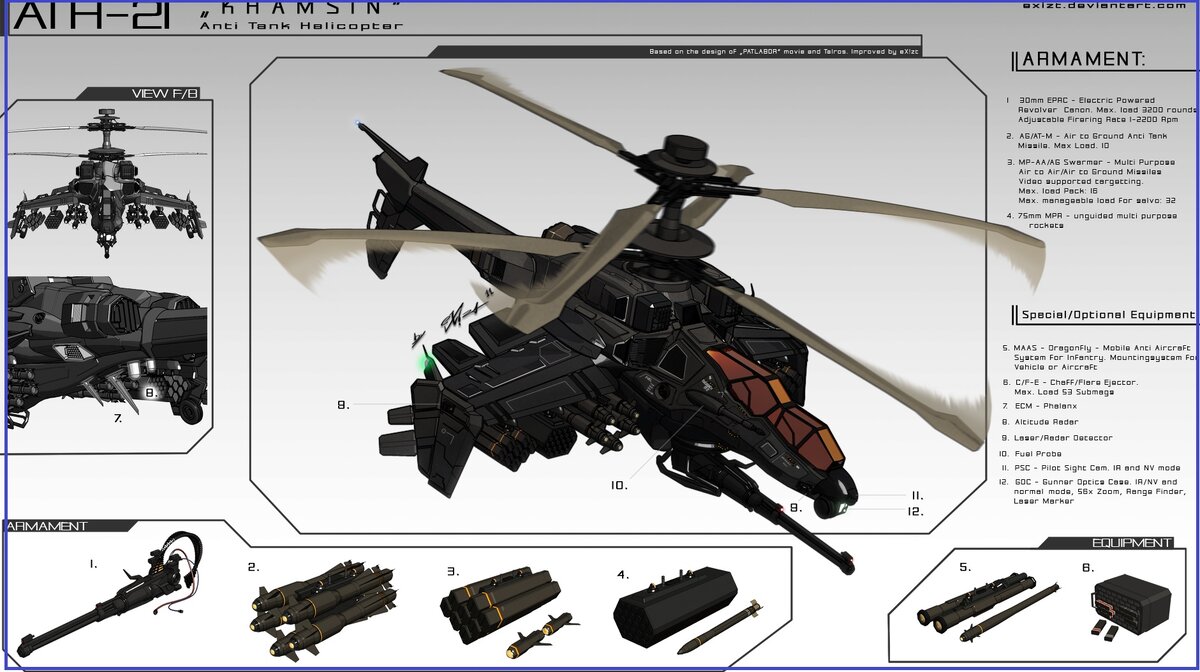Click the green tail light on helicopter
This screenshot has height=672, width=1200.
coord(428,362)
